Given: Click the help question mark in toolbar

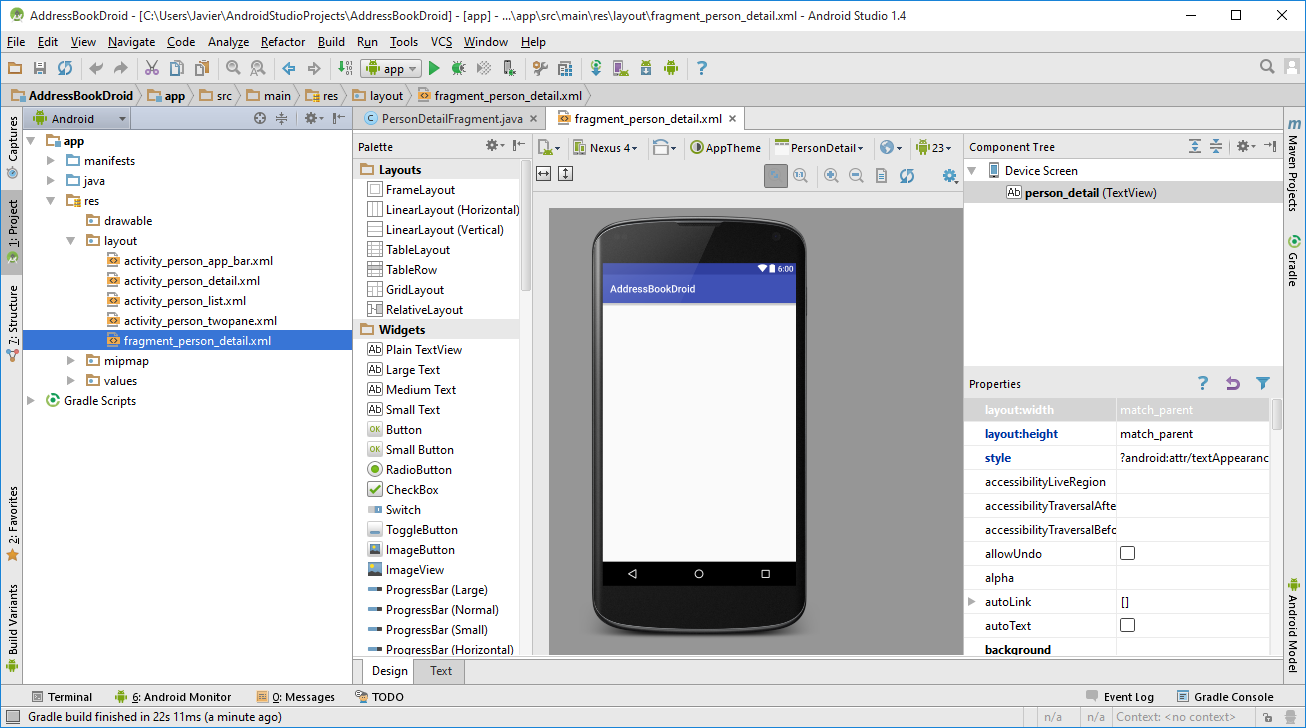Looking at the screenshot, I should click(x=701, y=68).
